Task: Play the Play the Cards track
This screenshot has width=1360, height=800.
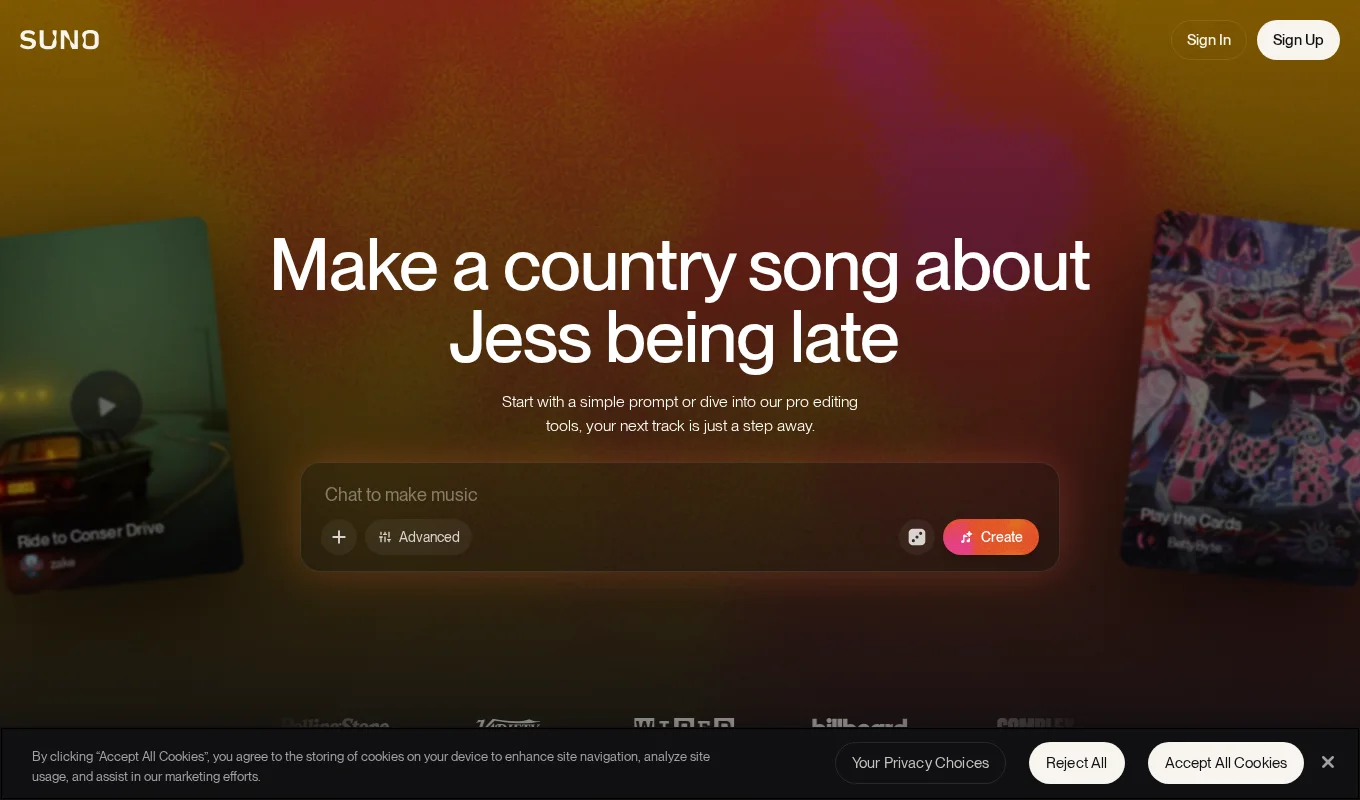Action: click(x=1256, y=400)
